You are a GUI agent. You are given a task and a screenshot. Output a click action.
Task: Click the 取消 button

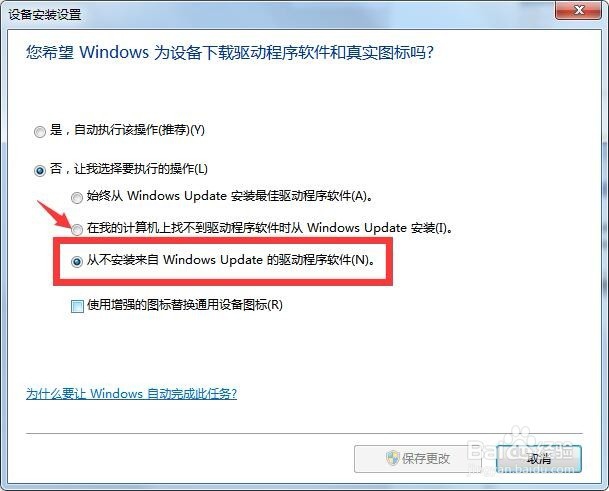[539, 459]
